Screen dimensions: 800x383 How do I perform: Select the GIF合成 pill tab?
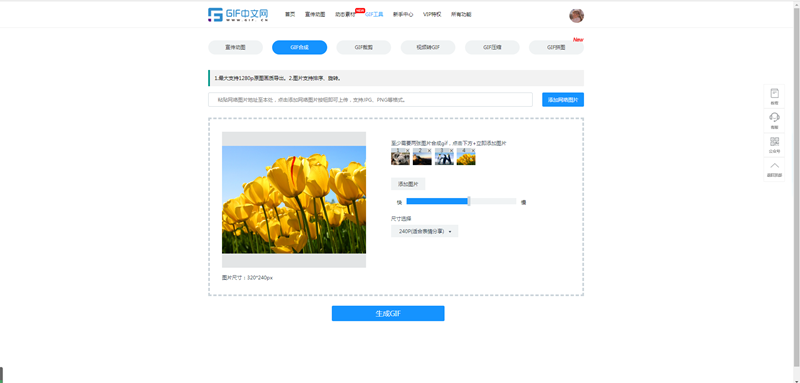click(299, 47)
